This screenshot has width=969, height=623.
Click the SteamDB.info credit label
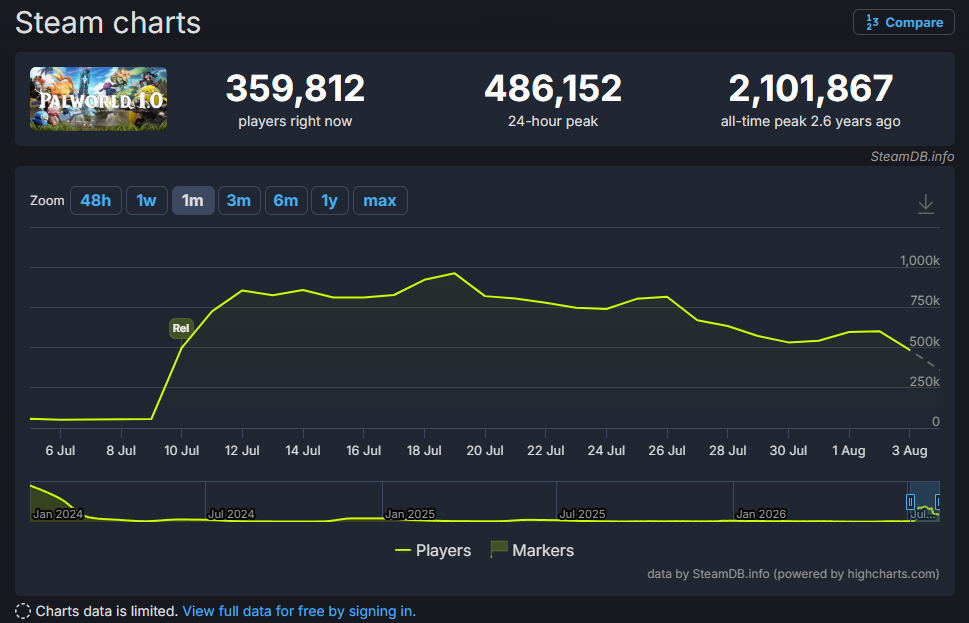(912, 156)
